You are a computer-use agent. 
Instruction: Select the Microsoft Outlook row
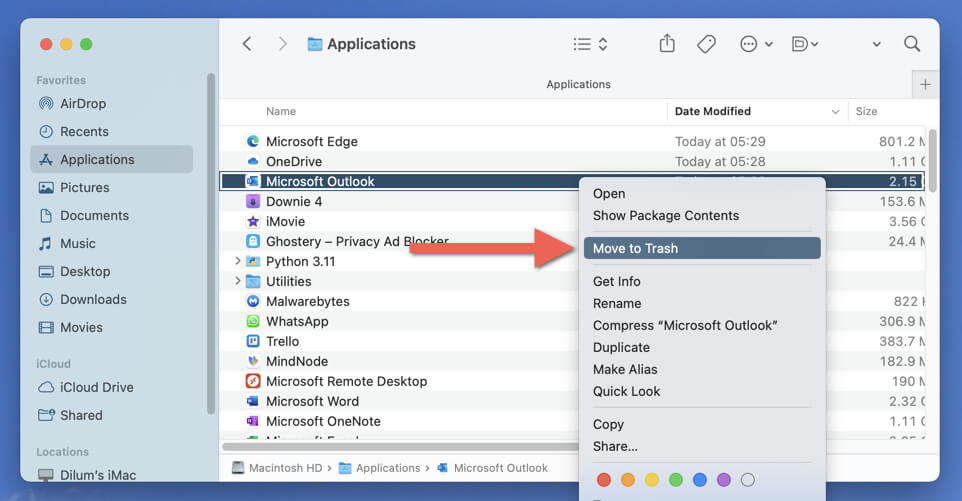(399, 182)
